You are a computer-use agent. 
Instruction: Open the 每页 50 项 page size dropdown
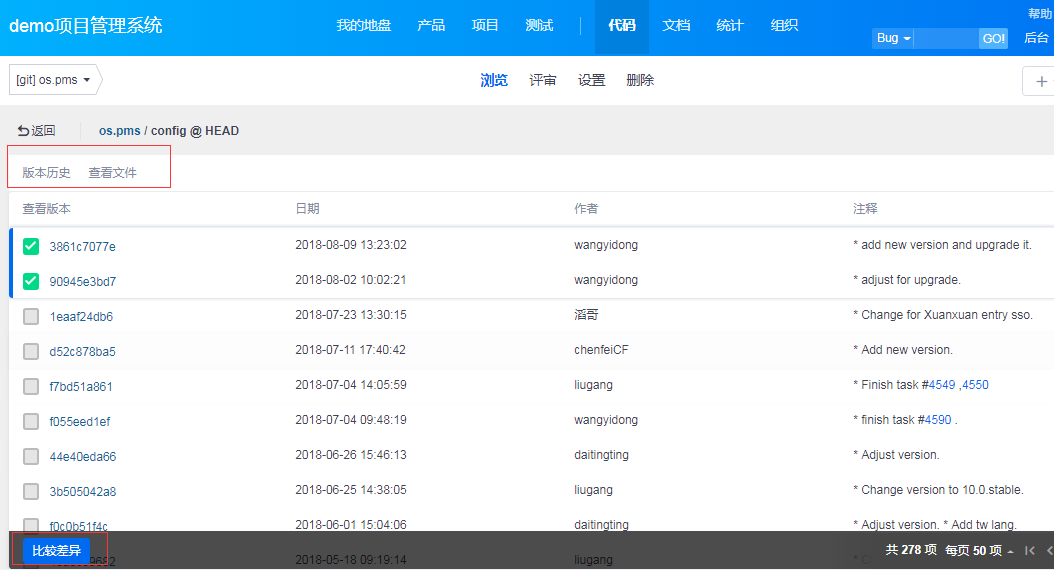(979, 550)
